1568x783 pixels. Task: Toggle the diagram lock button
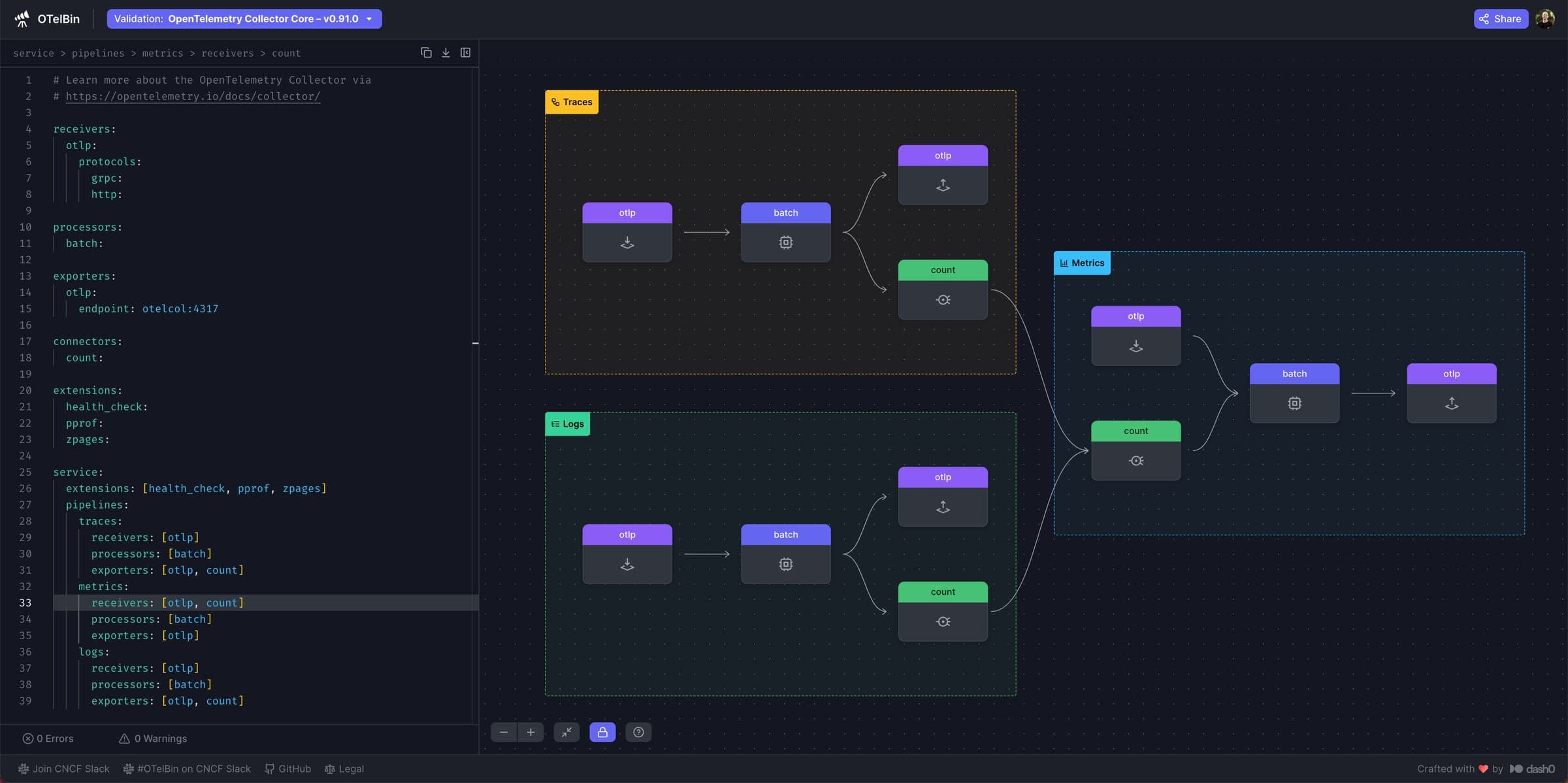602,732
